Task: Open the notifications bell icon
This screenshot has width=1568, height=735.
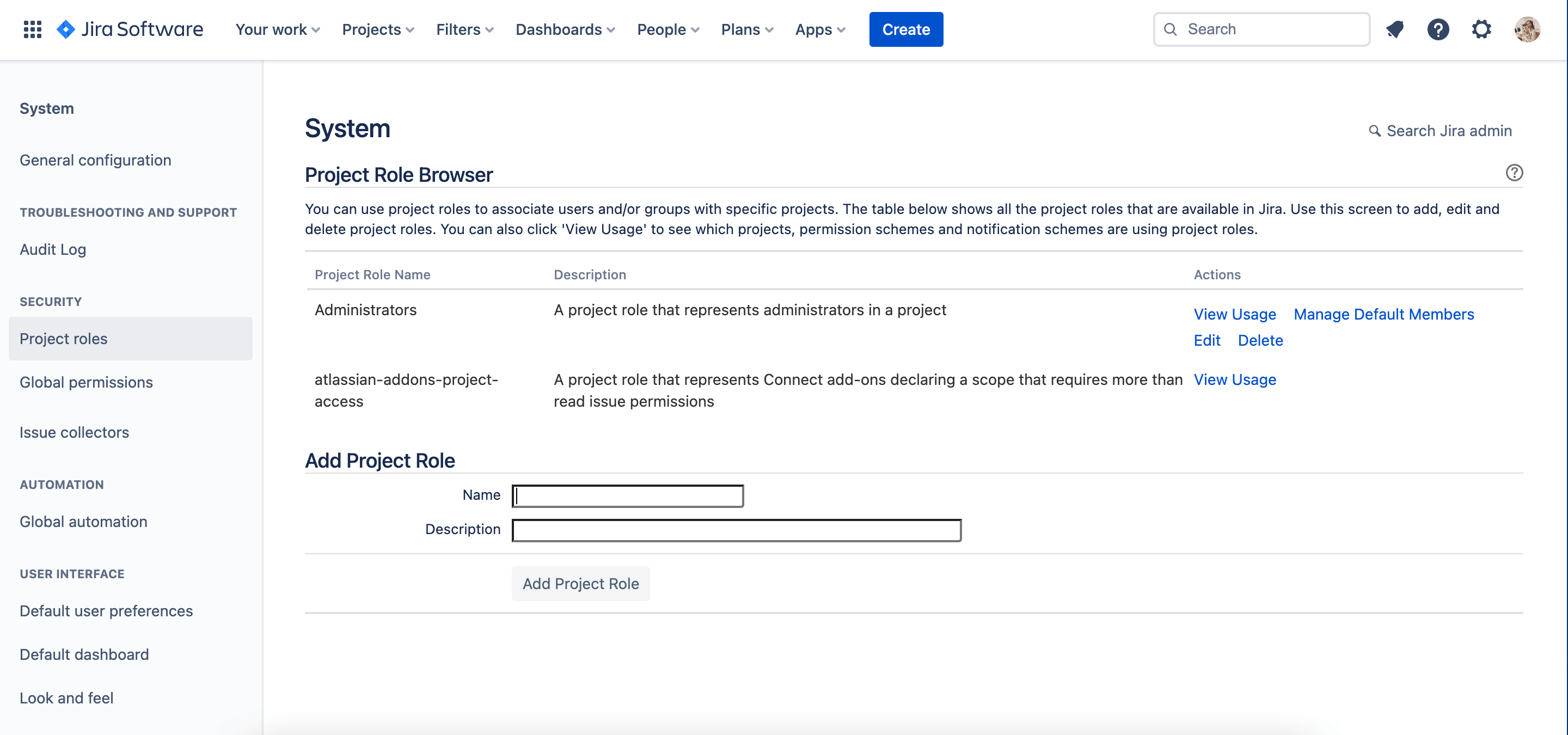Action: 1393,29
